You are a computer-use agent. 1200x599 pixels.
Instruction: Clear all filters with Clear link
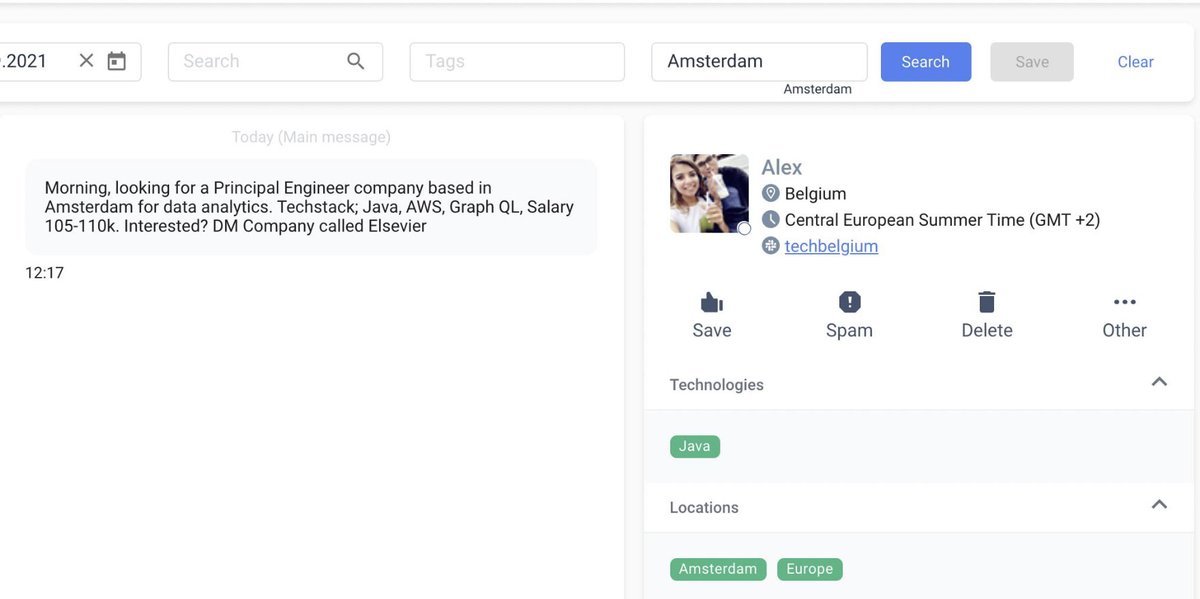click(x=1136, y=62)
